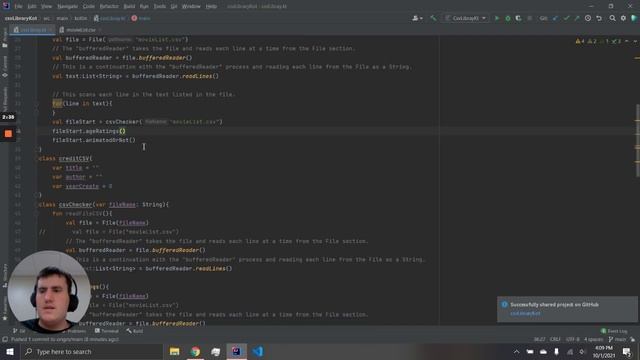Open Visual Studio Code from the taskbar
640x360 pixels.
pos(258,351)
